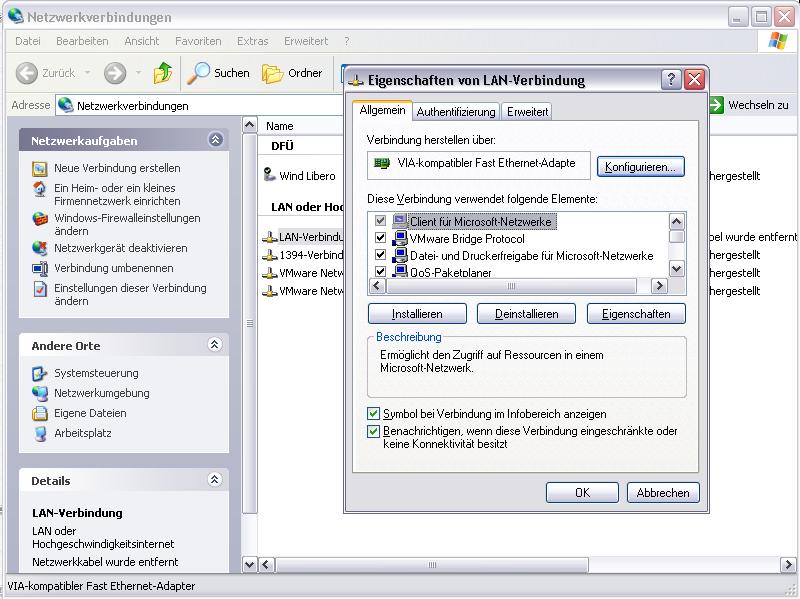Click the Eigene Dateien folder icon

40,413
